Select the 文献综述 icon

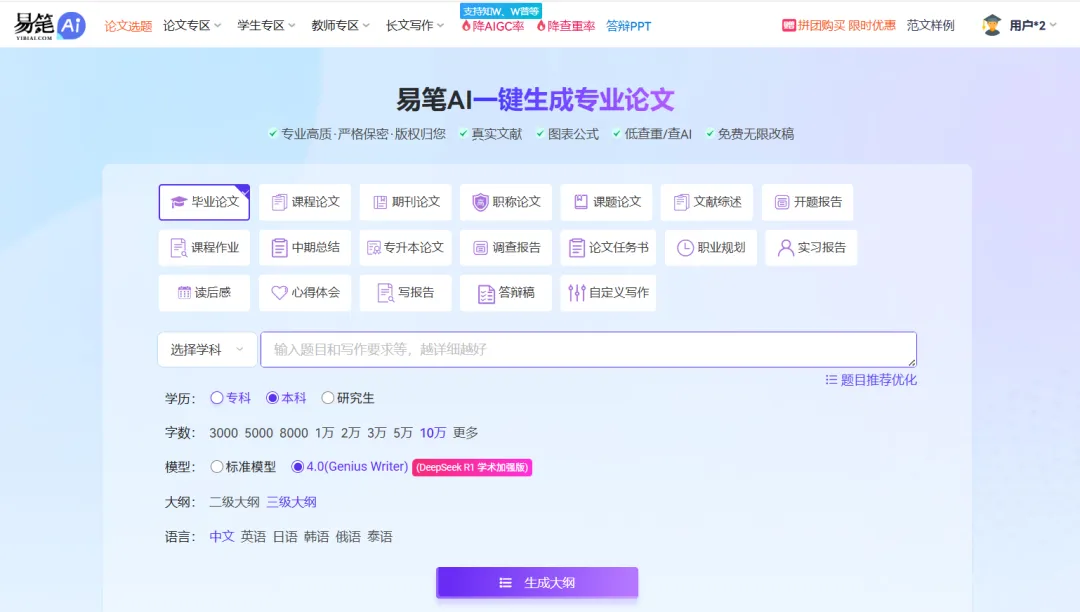coord(681,202)
